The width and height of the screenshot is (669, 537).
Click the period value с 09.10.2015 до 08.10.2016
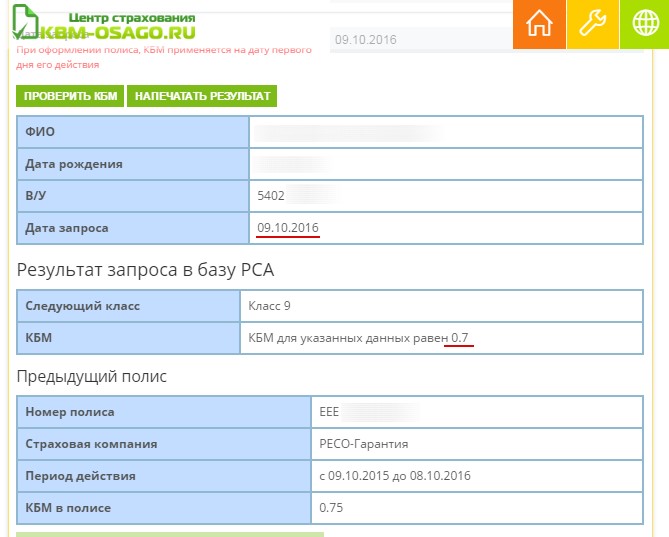coord(395,476)
